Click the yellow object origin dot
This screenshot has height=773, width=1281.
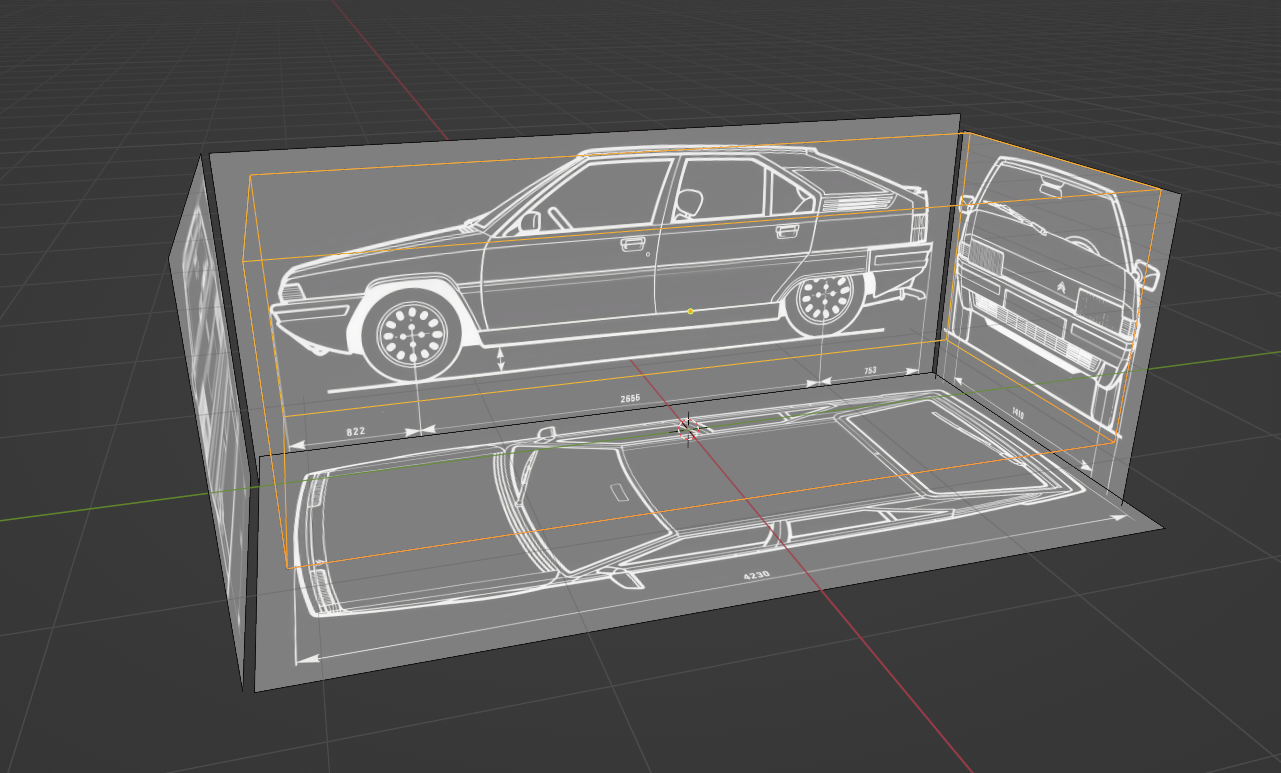pyautogui.click(x=690, y=311)
